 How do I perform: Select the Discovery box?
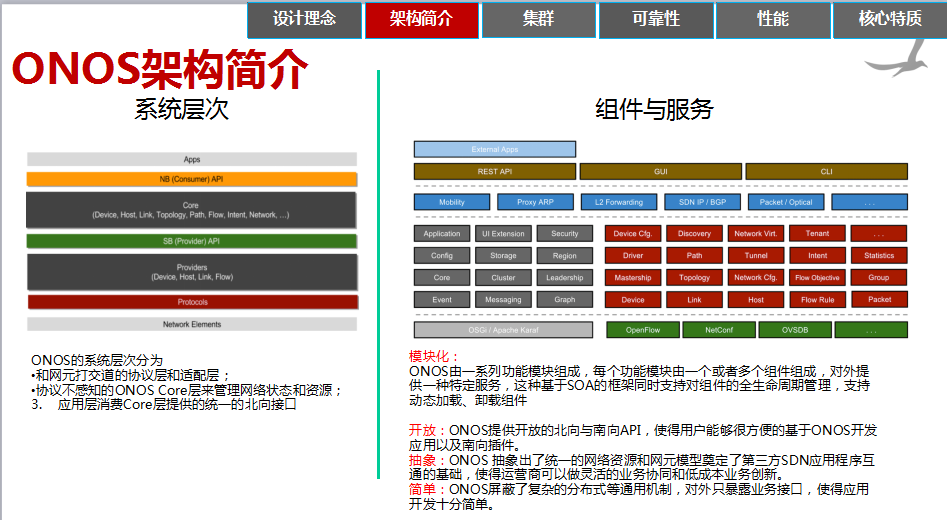[695, 234]
